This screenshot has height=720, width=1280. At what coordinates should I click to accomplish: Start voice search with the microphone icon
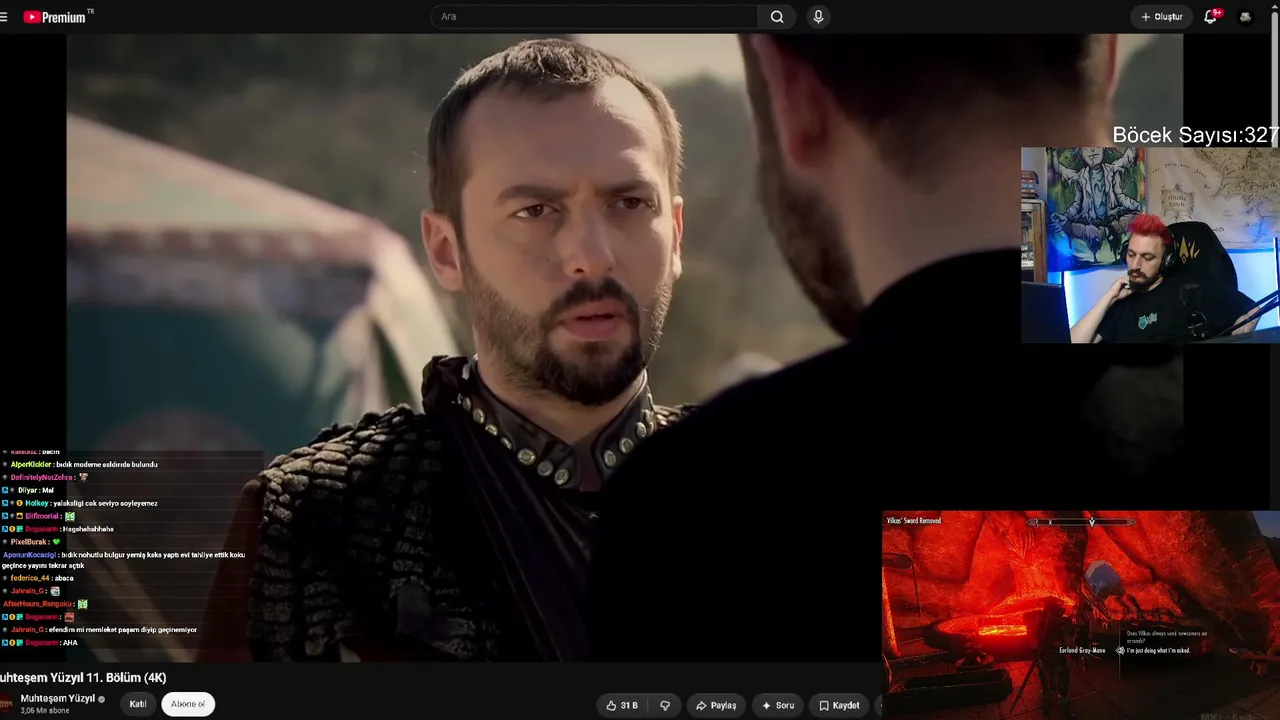(x=819, y=17)
